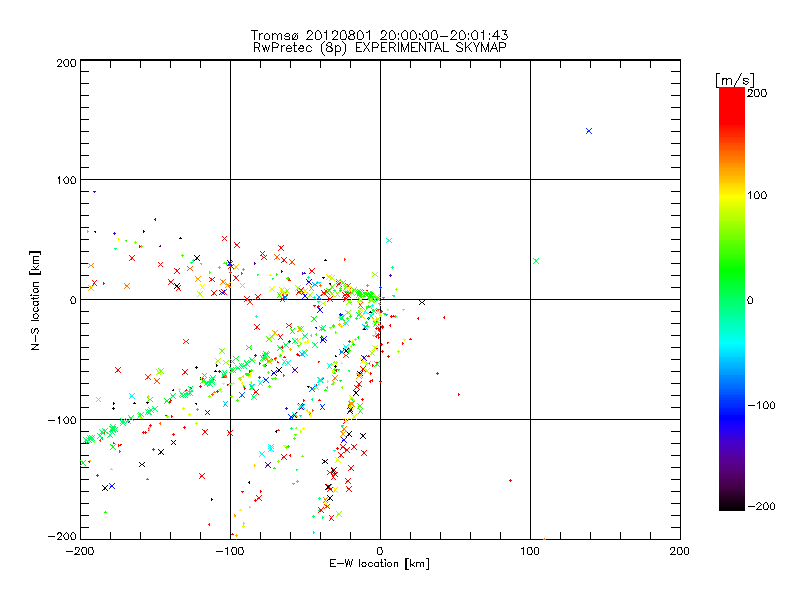Click the x-axis tick label '-200'

click(80, 551)
